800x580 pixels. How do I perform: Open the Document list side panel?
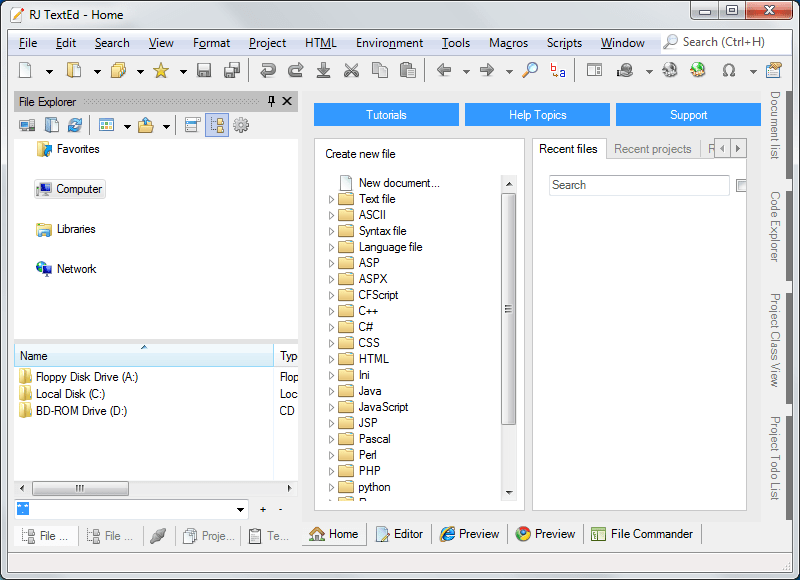click(774, 125)
